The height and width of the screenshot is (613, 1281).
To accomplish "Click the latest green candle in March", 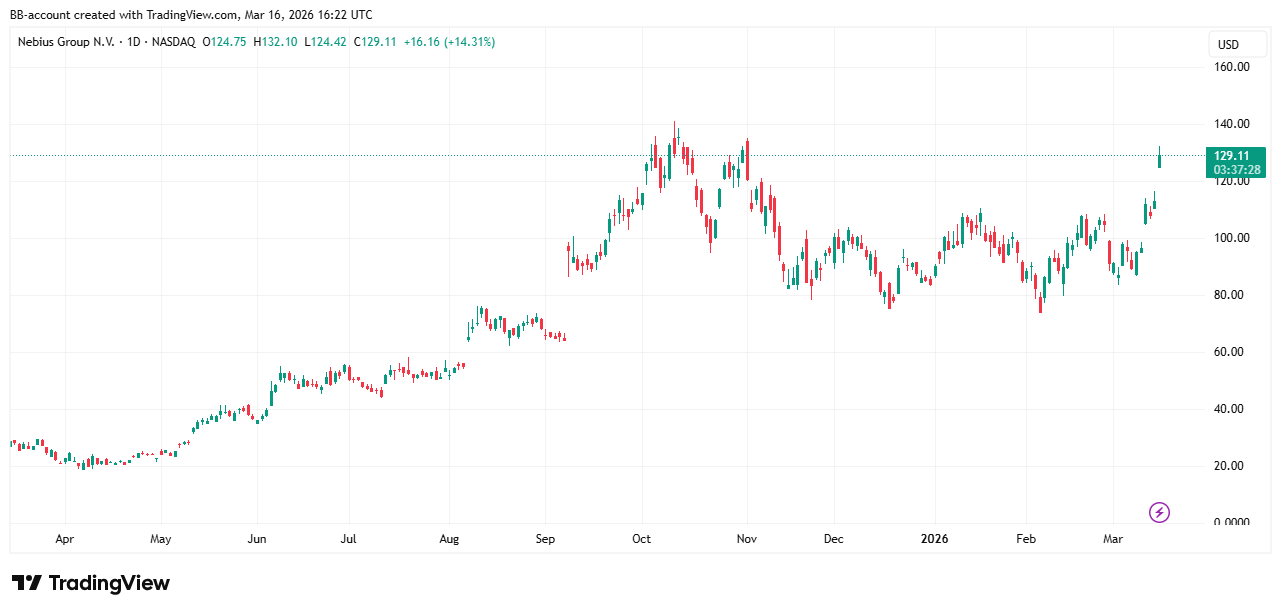I will 1159,158.
